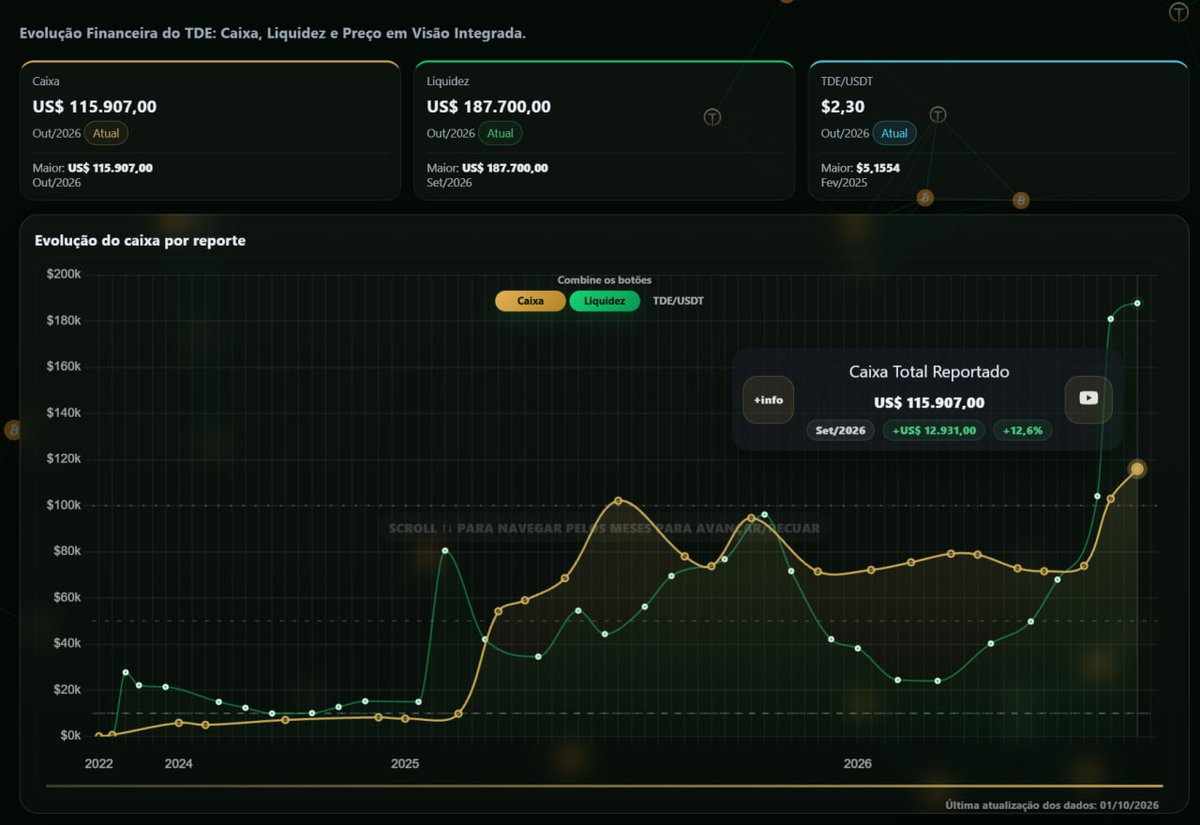The width and height of the screenshot is (1200, 825).
Task: Select the Atual badge in Caixa card
Action: [106, 133]
